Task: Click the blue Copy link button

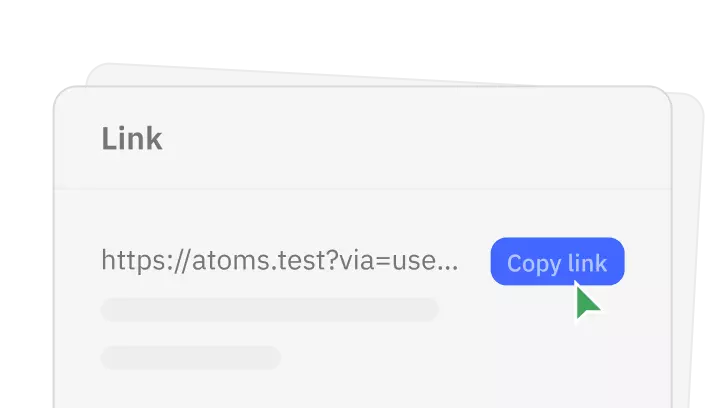Action: 557,262
